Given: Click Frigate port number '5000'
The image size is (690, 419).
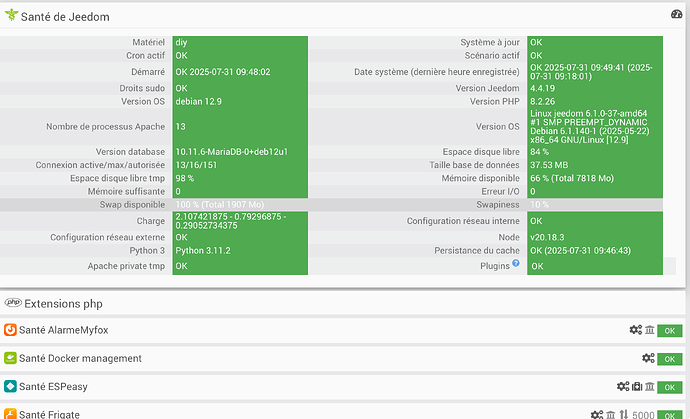Looking at the screenshot, I should pyautogui.click(x=643, y=415).
